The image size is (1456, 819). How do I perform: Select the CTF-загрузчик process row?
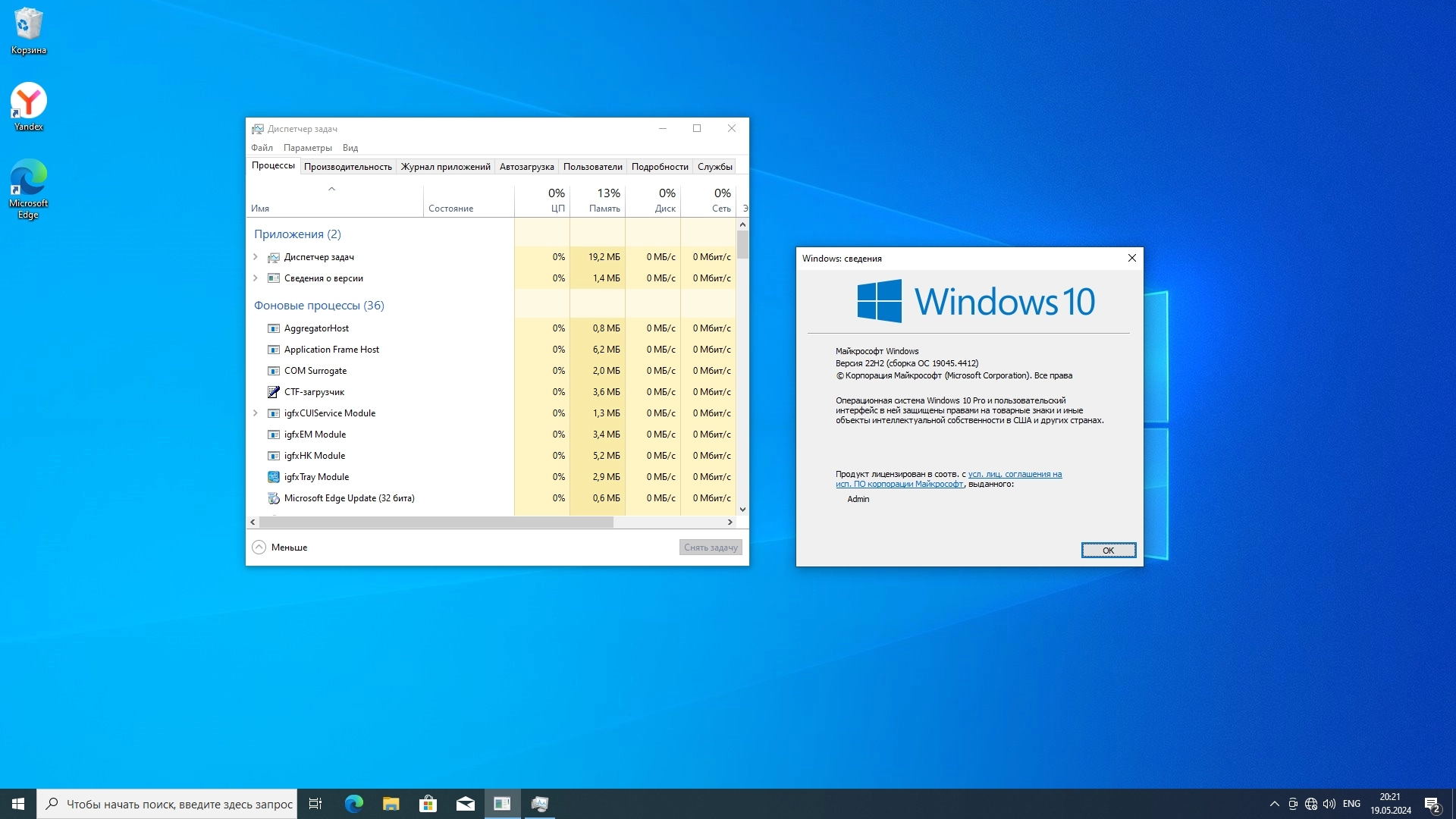click(314, 392)
